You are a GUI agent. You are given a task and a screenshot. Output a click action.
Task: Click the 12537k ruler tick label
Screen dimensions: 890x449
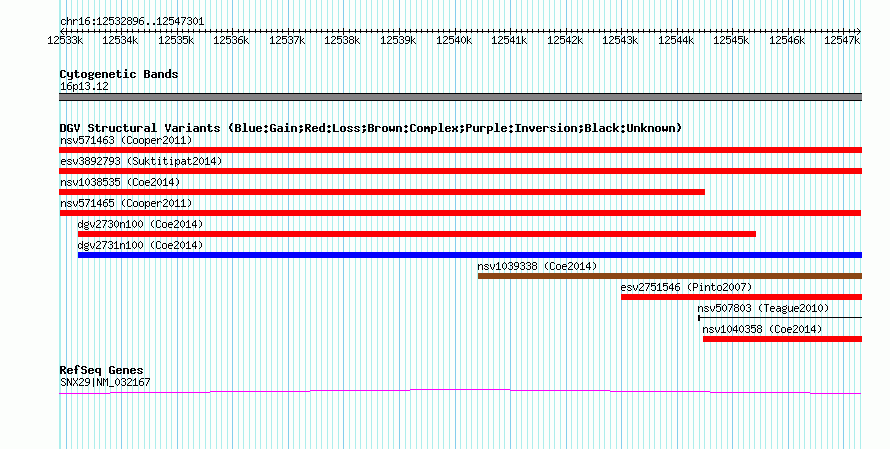pos(287,41)
